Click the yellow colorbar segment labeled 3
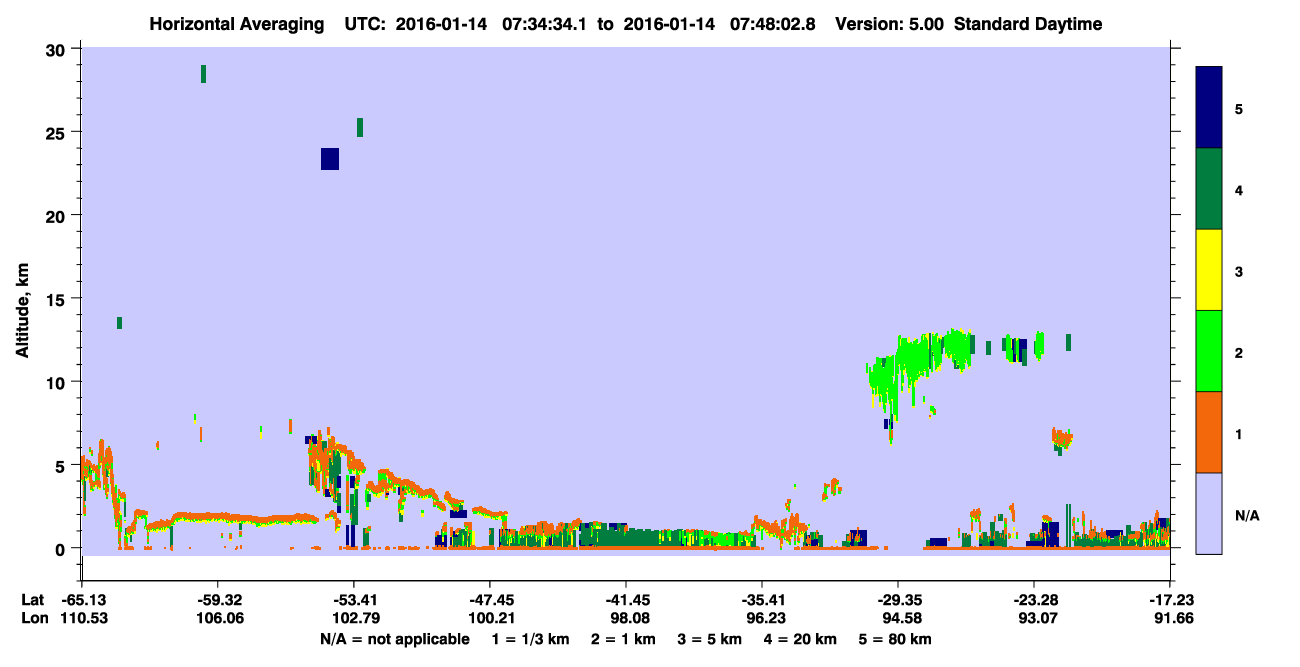The height and width of the screenshot is (667, 1300). [1209, 270]
